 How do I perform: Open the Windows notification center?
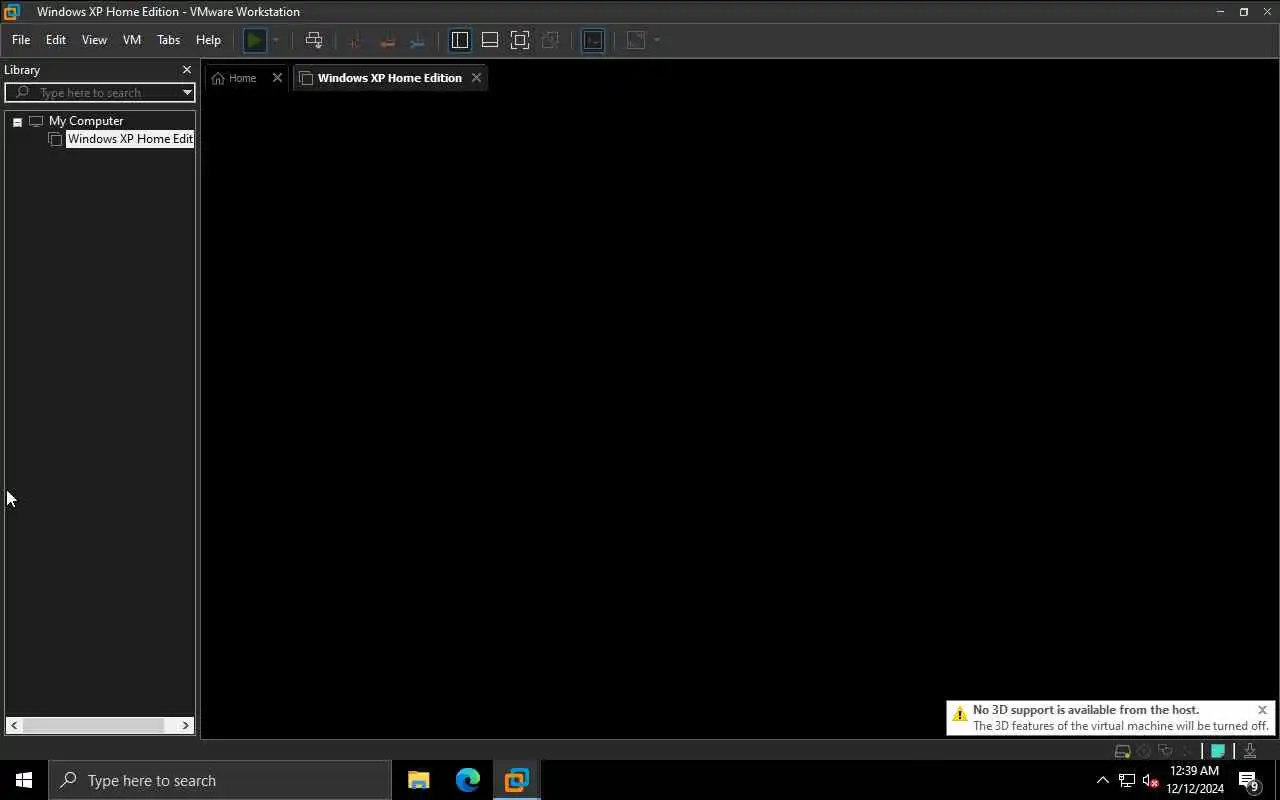[1249, 780]
